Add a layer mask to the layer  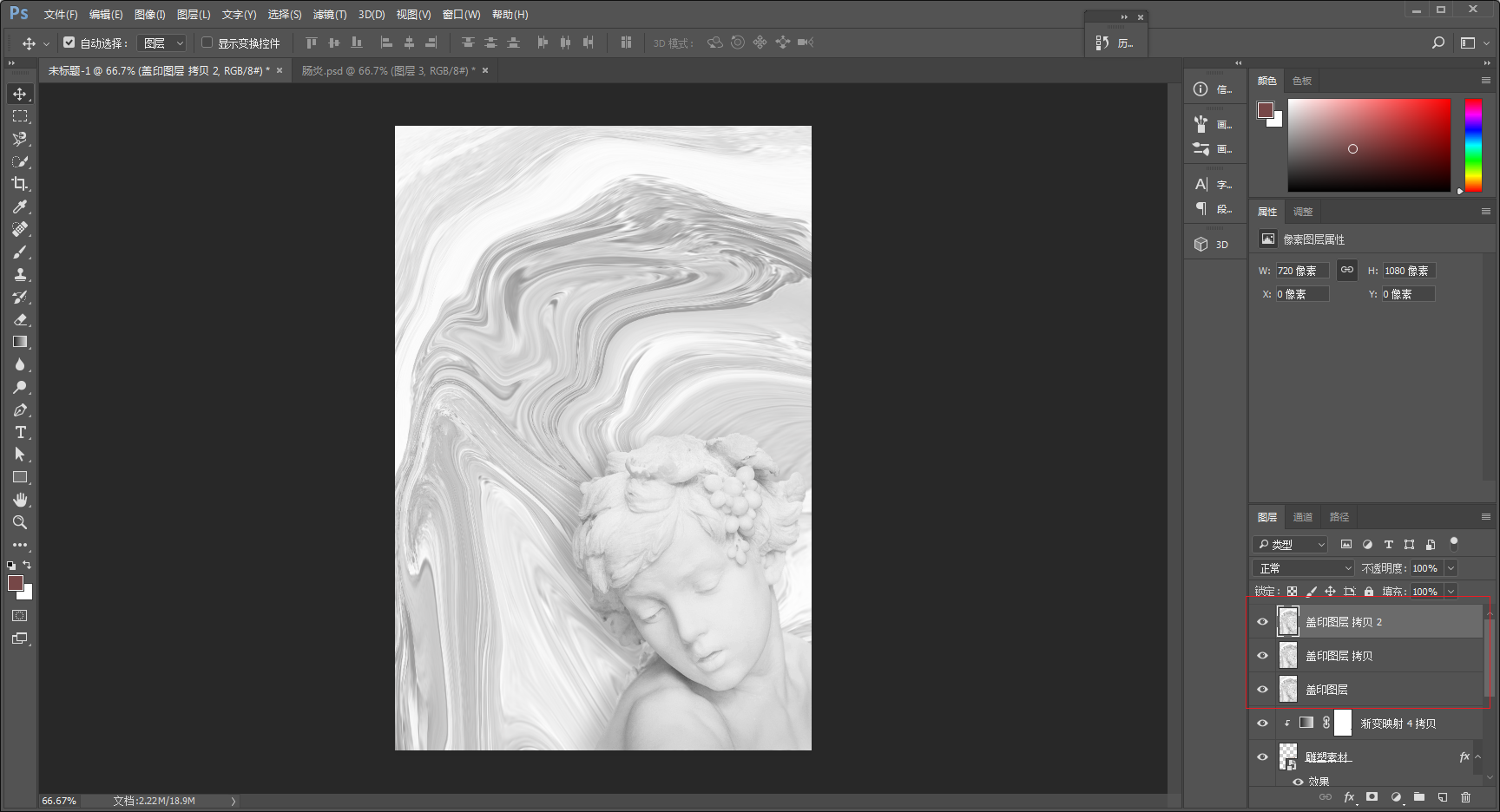[1372, 797]
